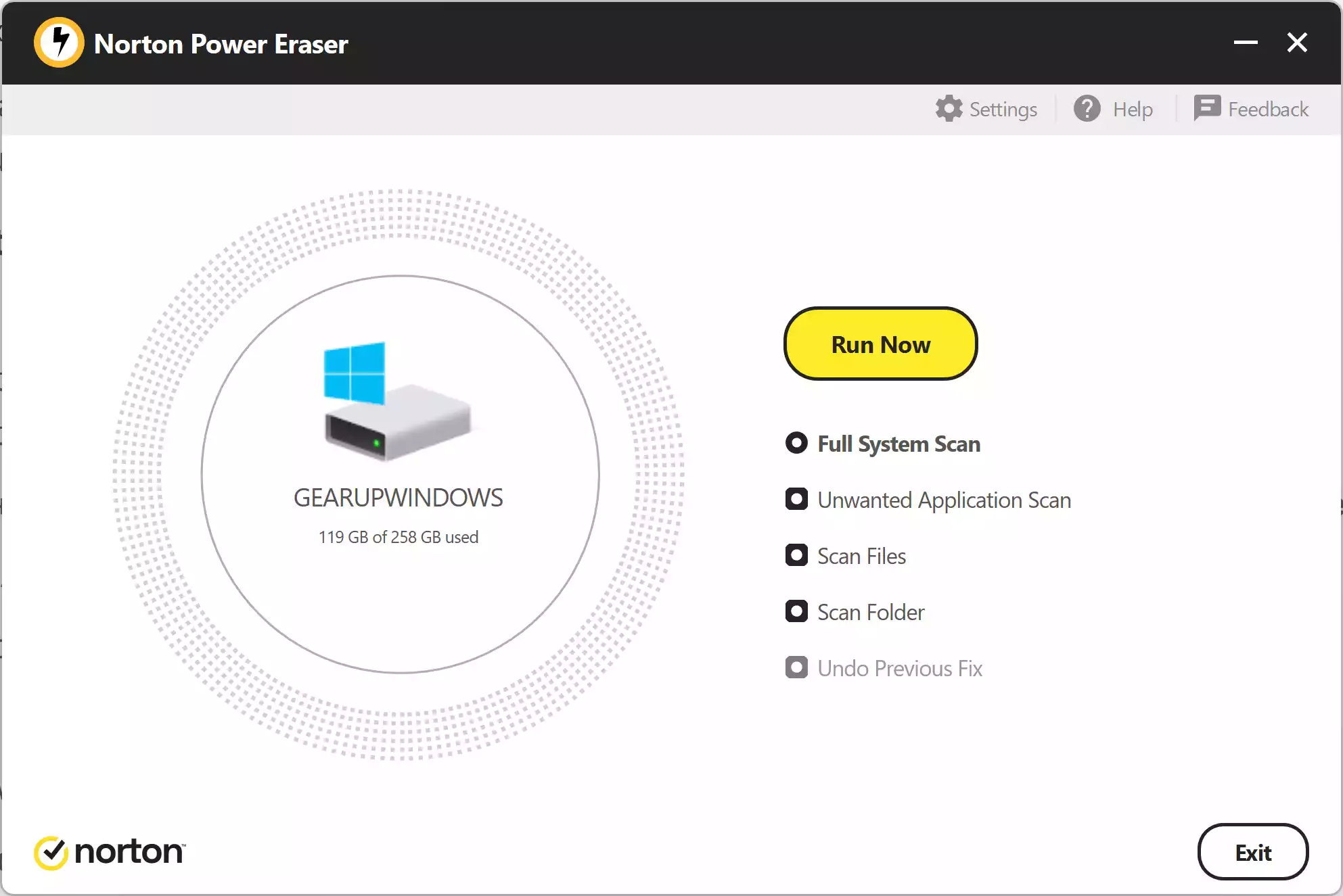The width and height of the screenshot is (1343, 896).
Task: Click the Exit button
Action: 1253,852
